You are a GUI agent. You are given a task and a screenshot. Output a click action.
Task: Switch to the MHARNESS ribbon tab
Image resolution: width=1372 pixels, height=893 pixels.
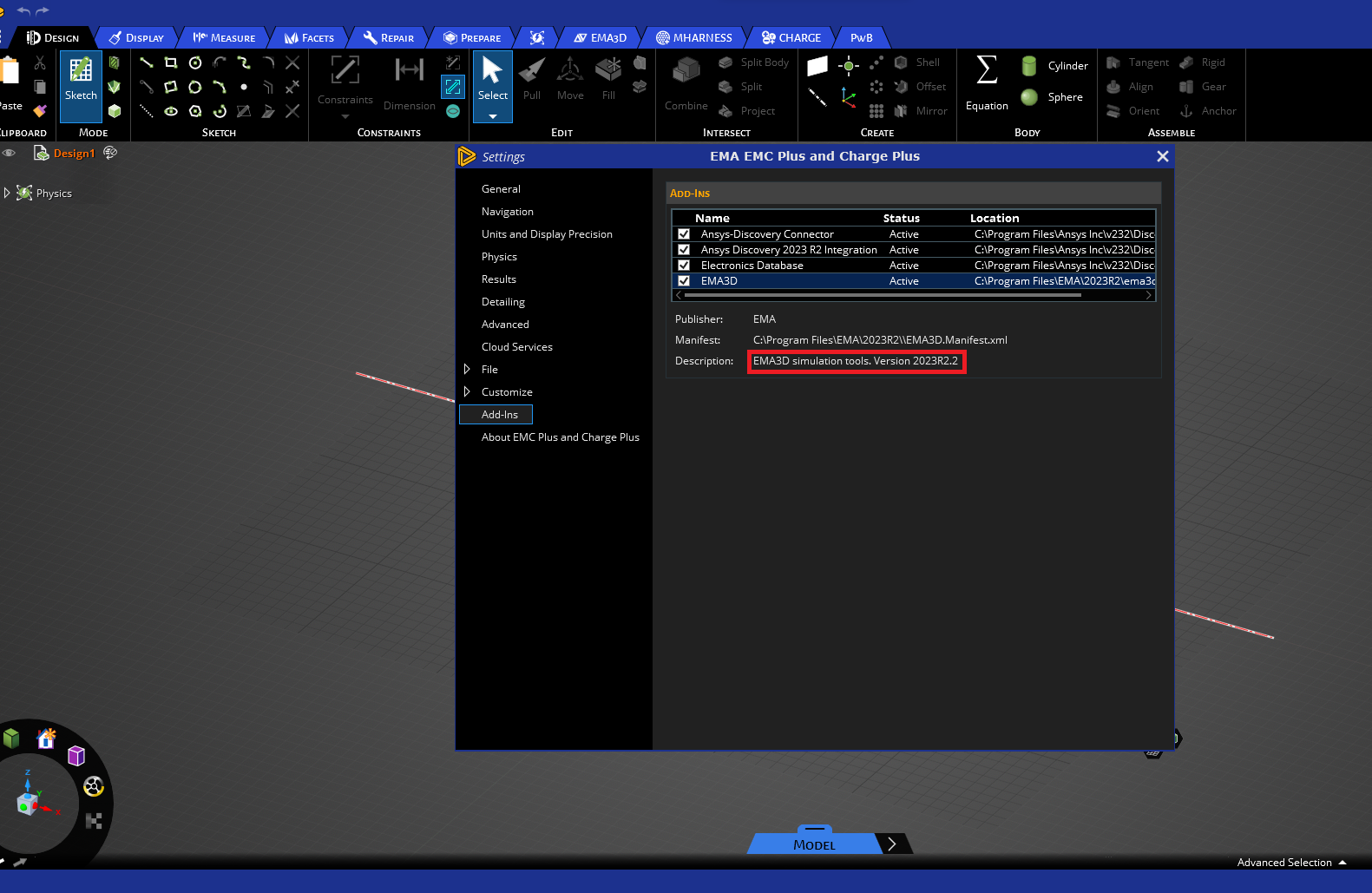click(694, 37)
